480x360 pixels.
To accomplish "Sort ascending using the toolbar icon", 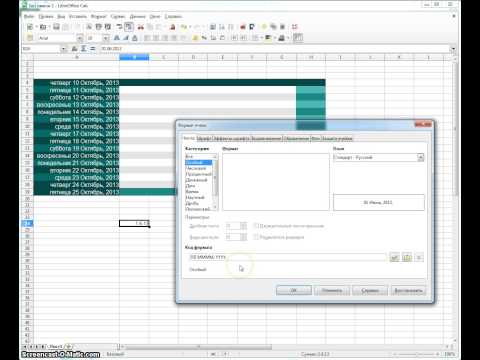I will tap(222, 27).
